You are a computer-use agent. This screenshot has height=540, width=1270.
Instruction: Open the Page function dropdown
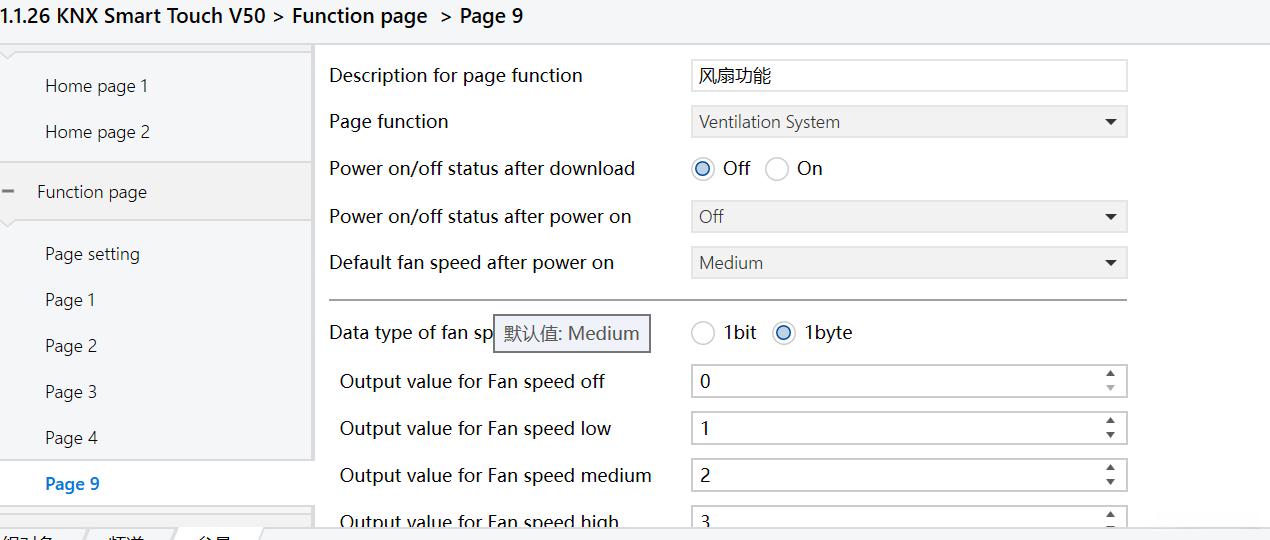(x=909, y=122)
